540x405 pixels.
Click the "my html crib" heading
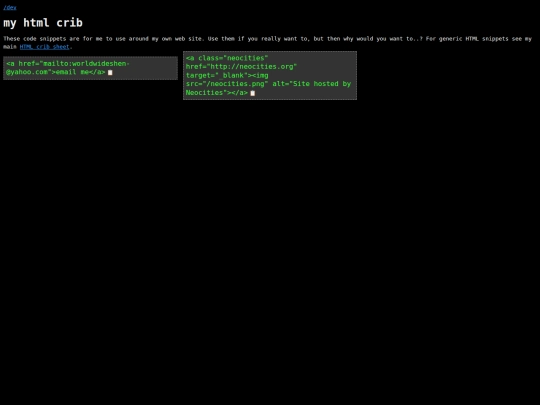click(43, 23)
